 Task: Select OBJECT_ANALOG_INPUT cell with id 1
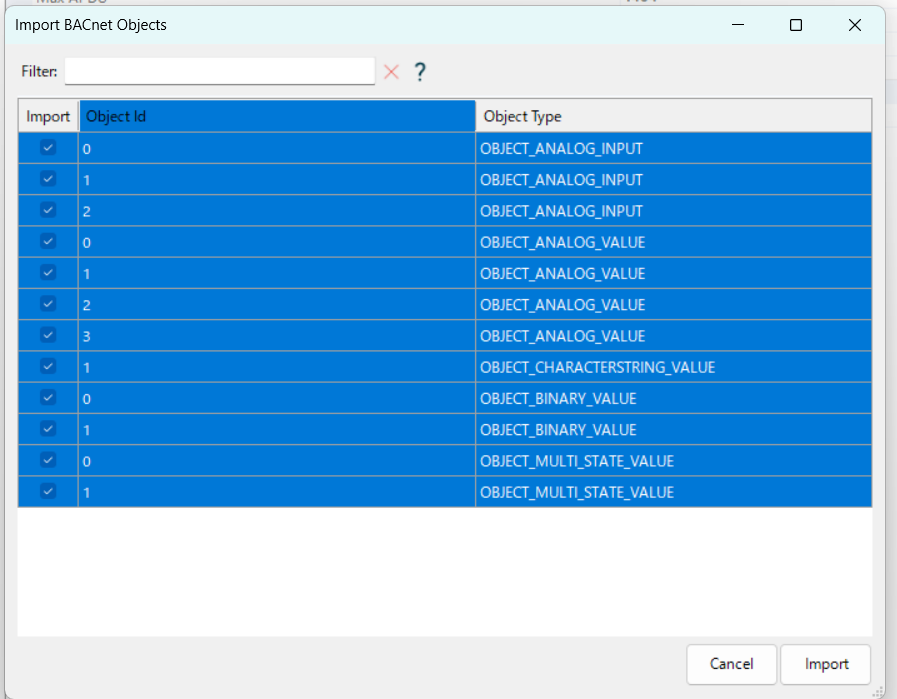pyautogui.click(x=673, y=180)
